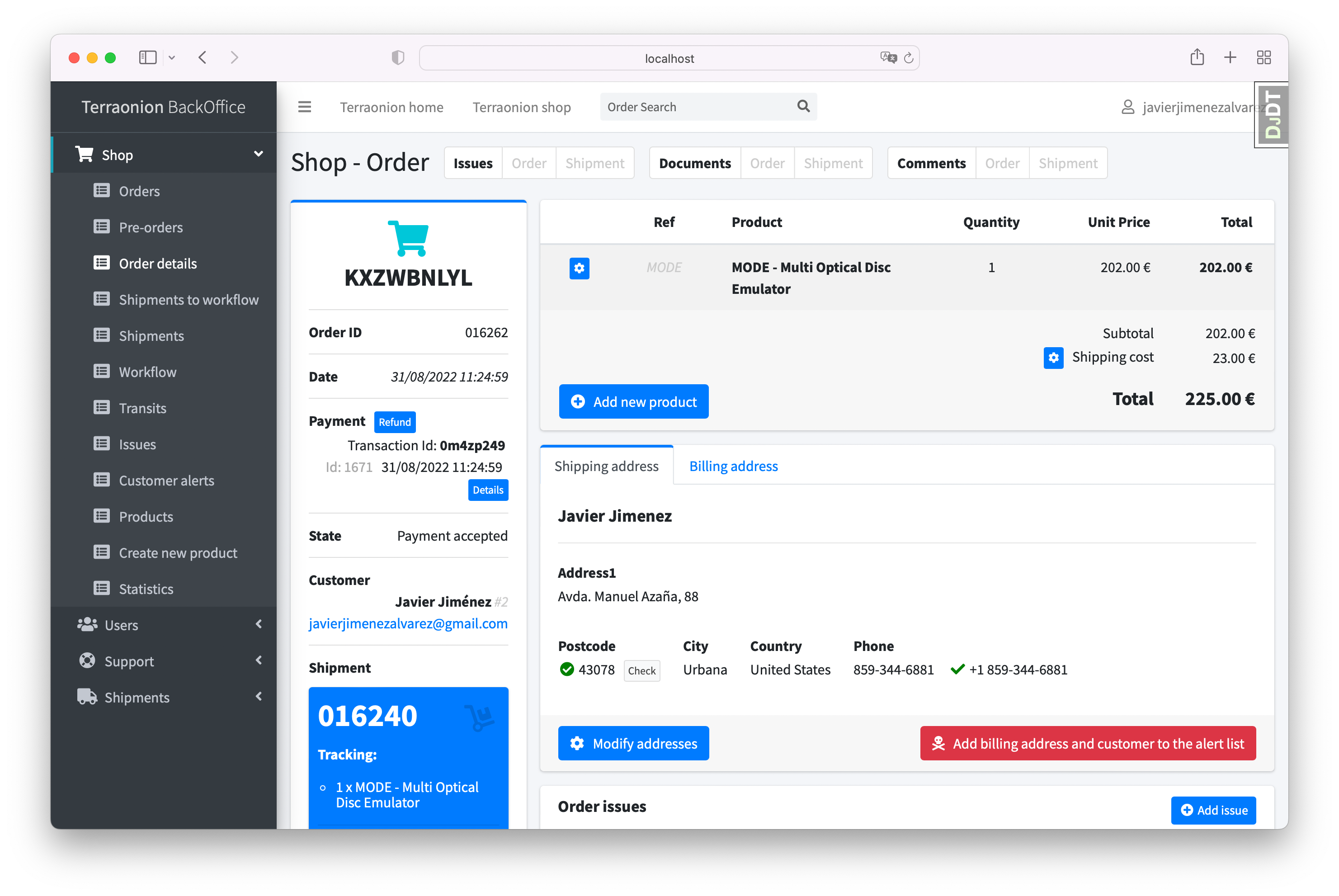
Task: Click the MODE ref cell
Action: tap(664, 268)
